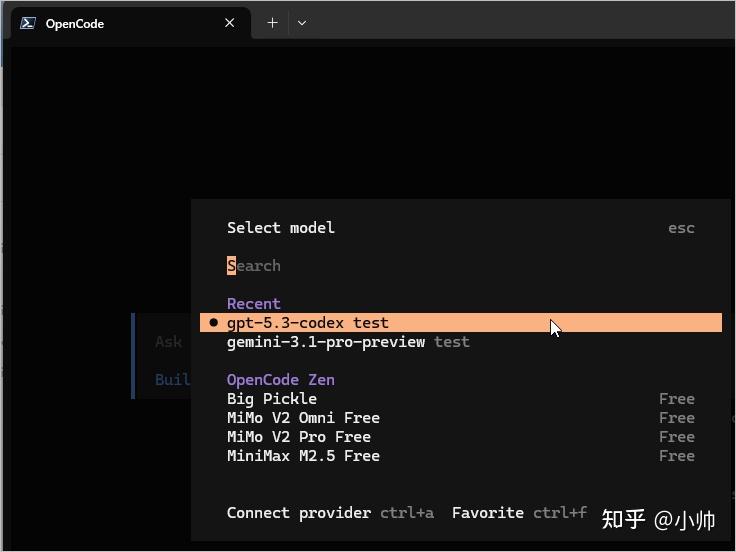Choose MiMo V2 Omni Free model
This screenshot has width=736, height=552.
460,418
